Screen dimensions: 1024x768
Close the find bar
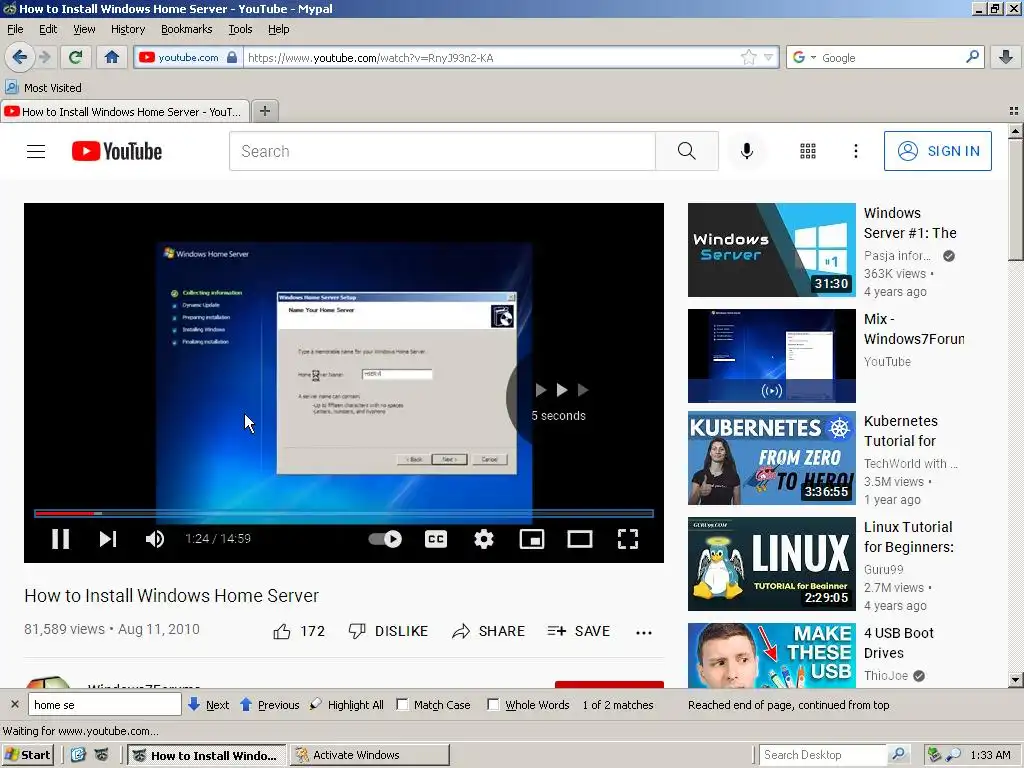click(15, 704)
